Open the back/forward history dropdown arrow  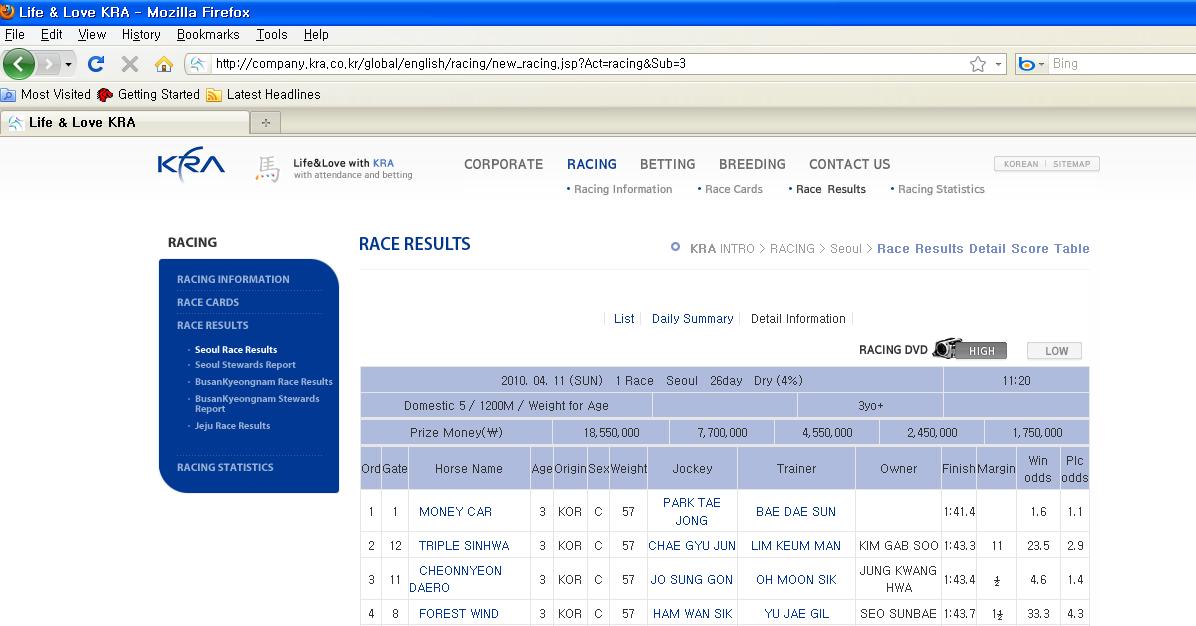click(x=69, y=64)
